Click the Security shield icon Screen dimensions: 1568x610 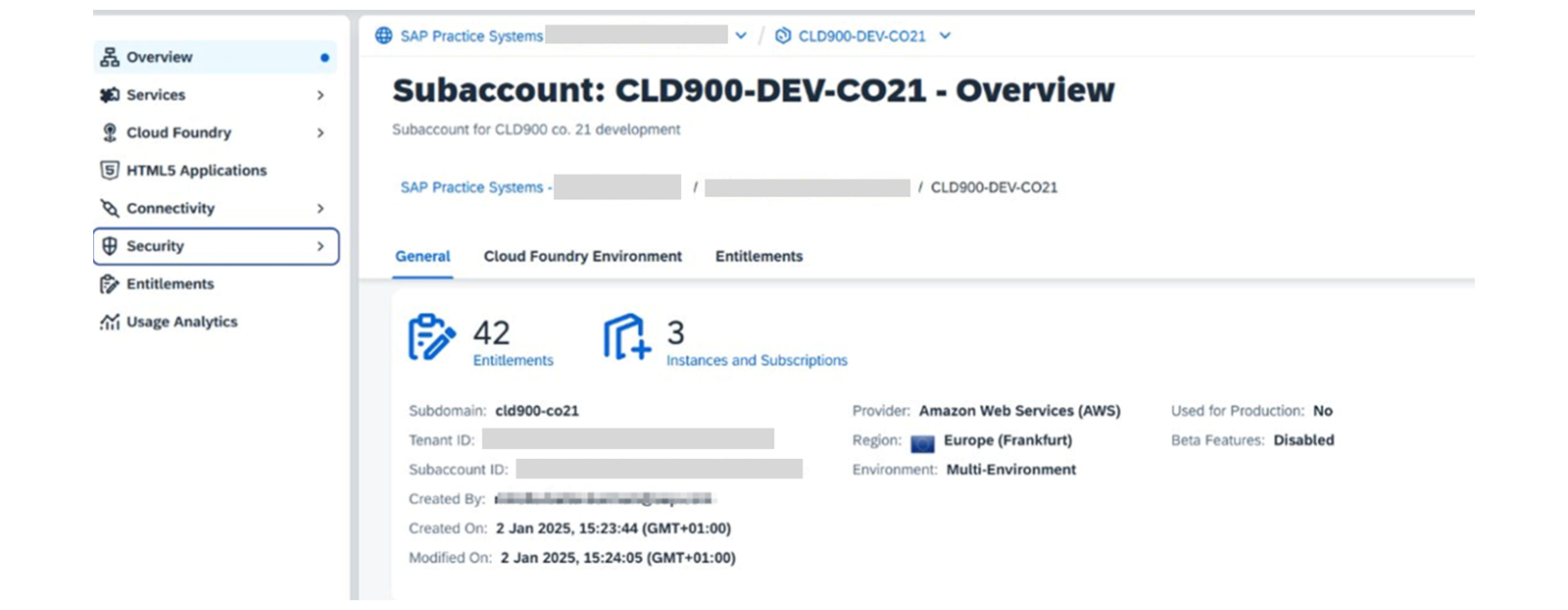click(x=110, y=246)
